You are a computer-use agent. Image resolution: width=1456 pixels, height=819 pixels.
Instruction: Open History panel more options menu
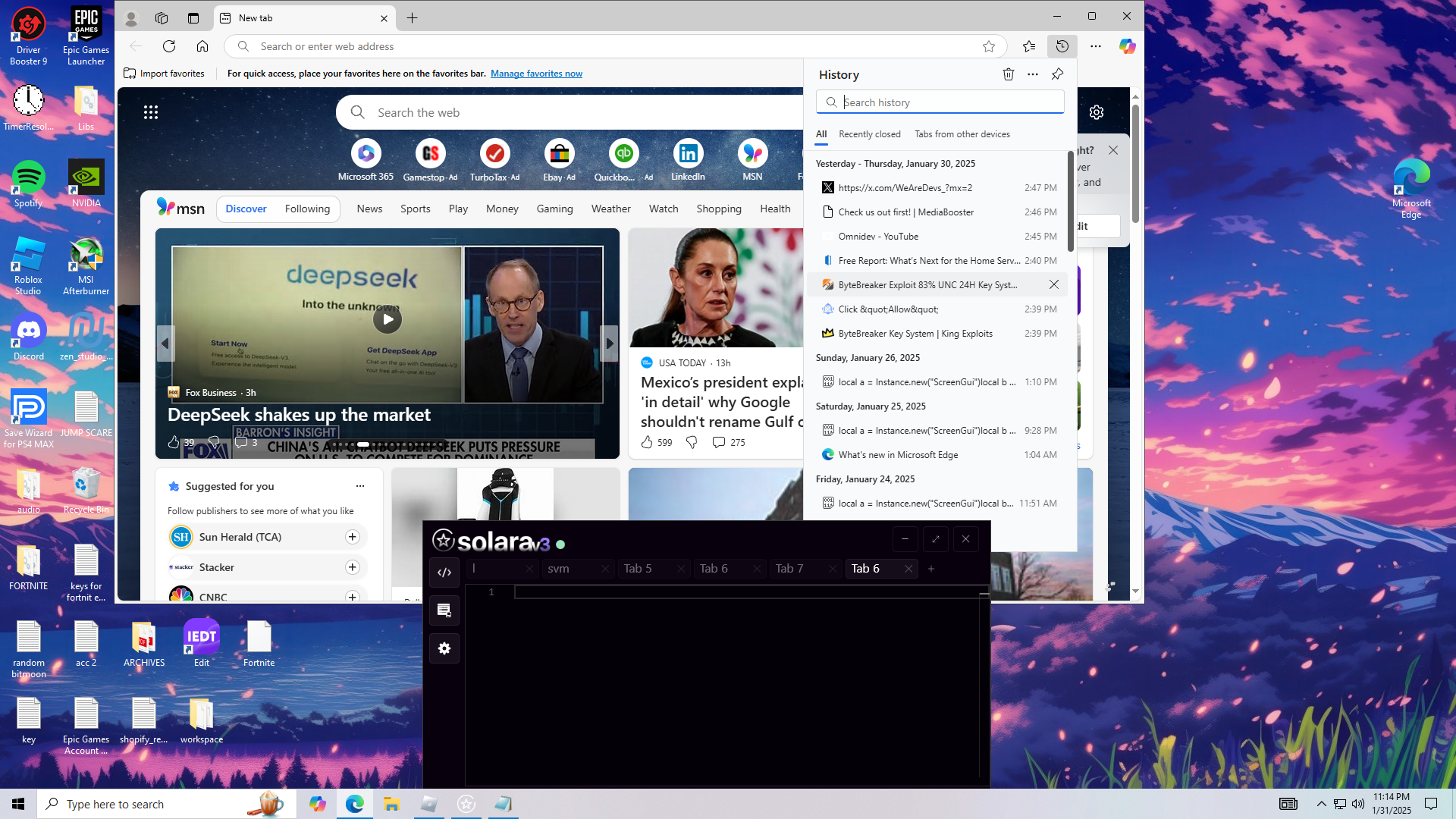[x=1033, y=74]
